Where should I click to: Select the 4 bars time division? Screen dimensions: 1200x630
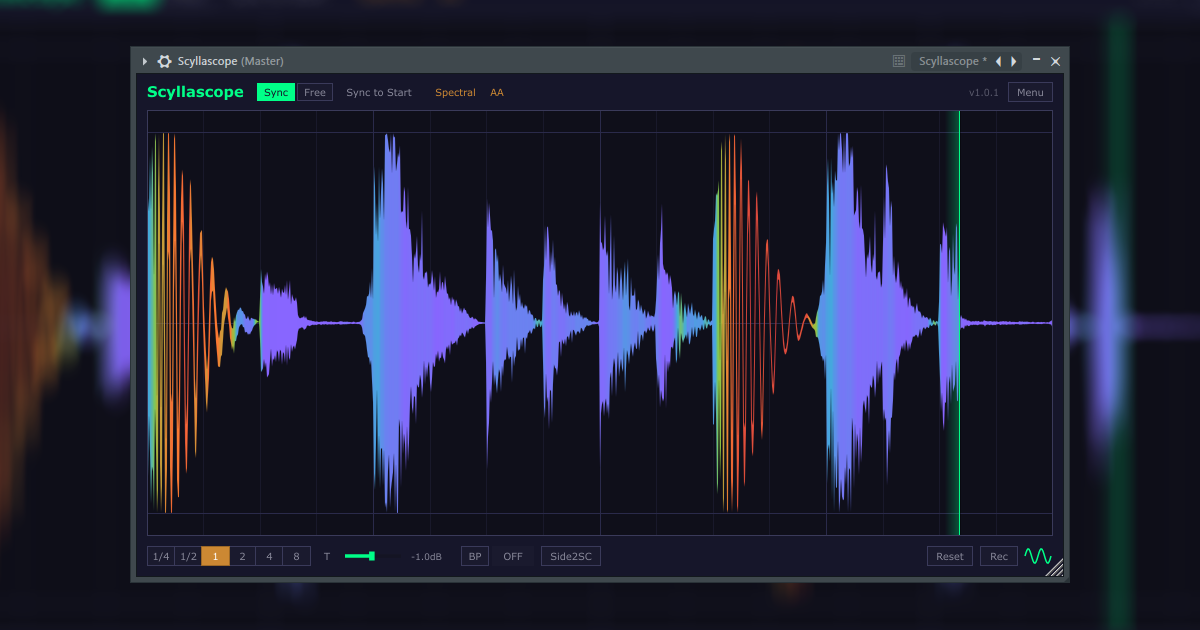tap(268, 556)
